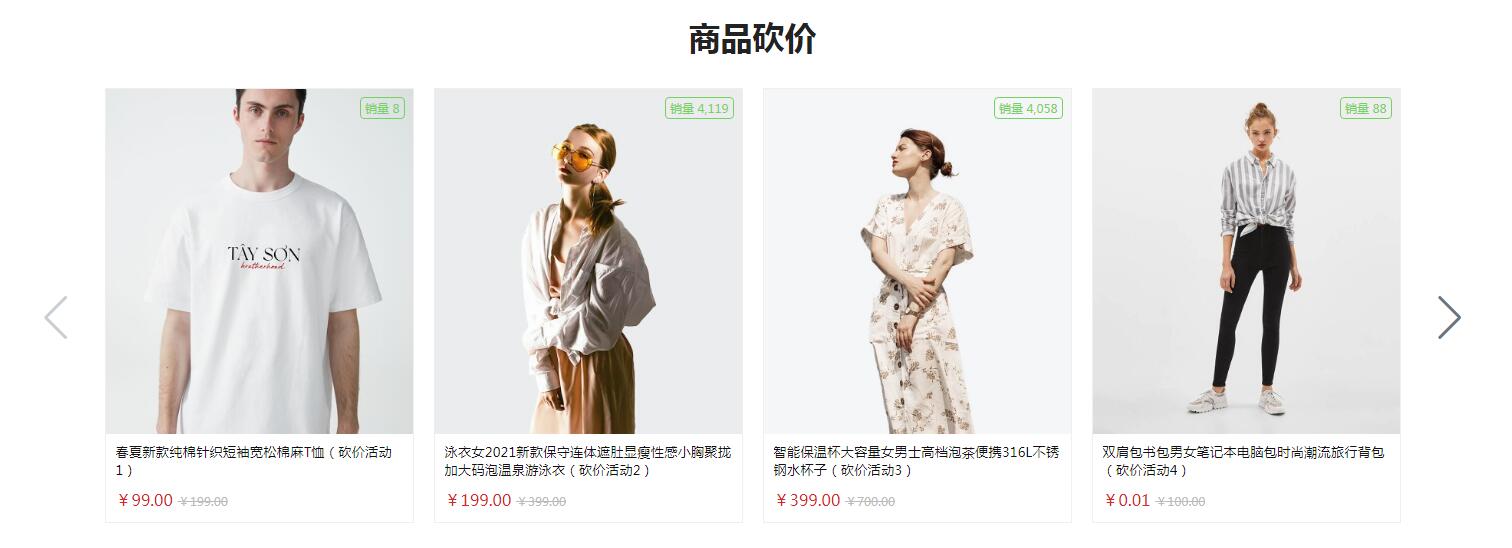Viewport: 1512px width, 548px height.
Task: Open the 泳衣女2021新款 product title
Action: coord(588,461)
